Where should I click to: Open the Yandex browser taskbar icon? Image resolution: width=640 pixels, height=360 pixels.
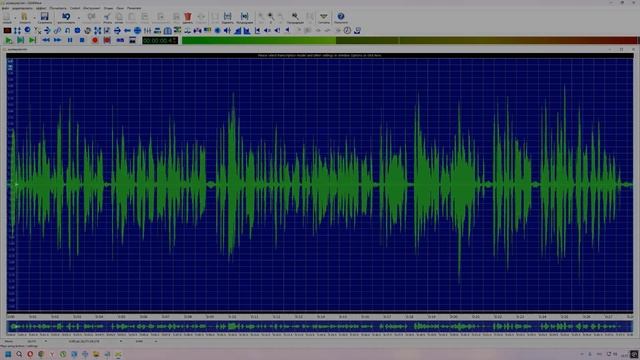(52, 354)
